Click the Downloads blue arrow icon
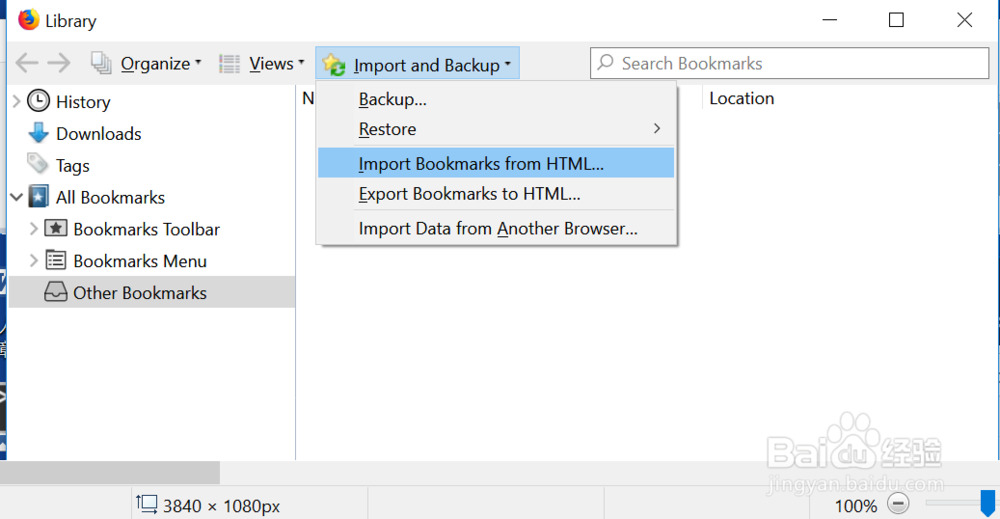Viewport: 1000px width, 519px height. pyautogui.click(x=38, y=133)
